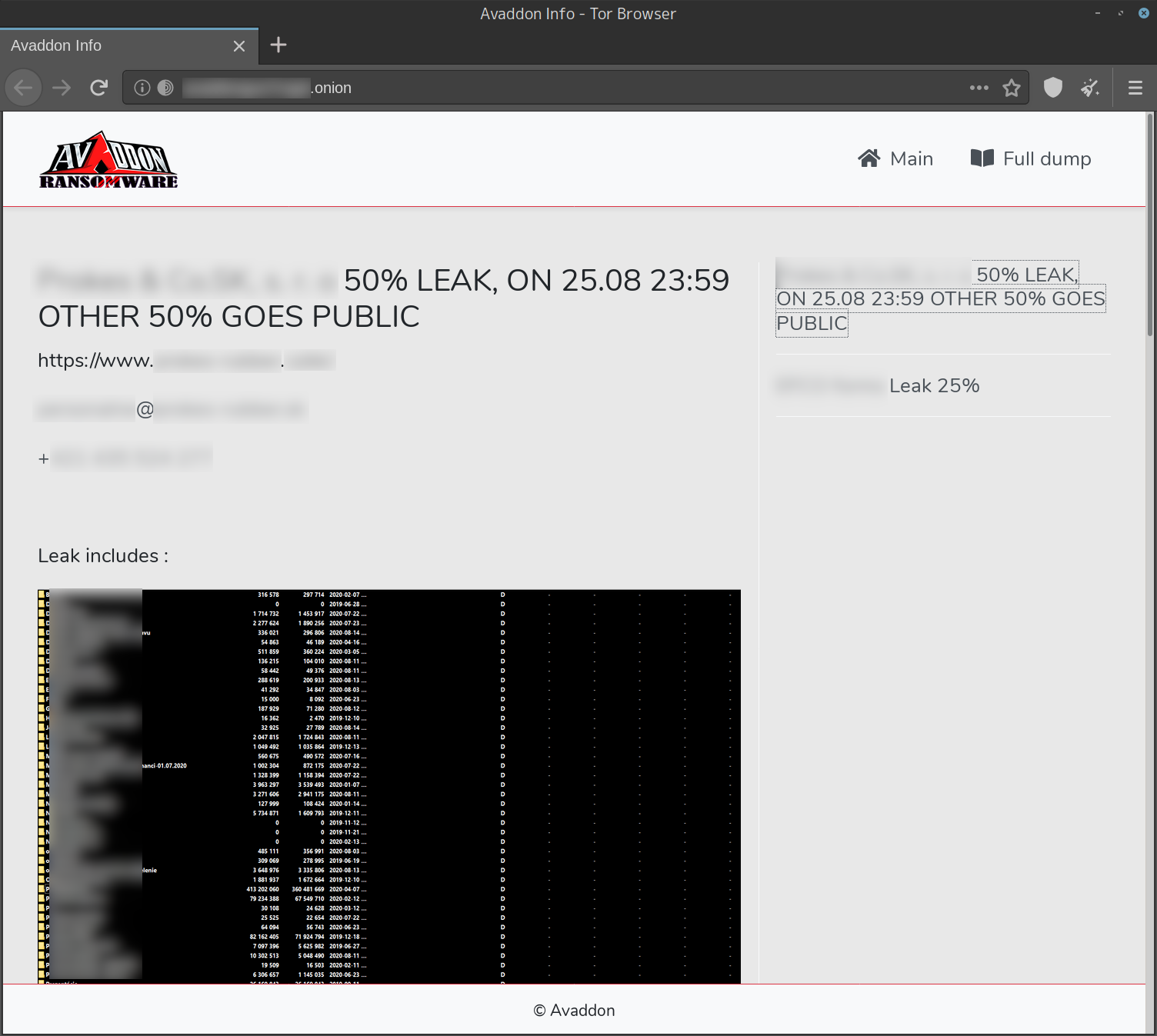Click the 'https://www.' website text
The image size is (1157, 1036).
pyautogui.click(x=95, y=360)
